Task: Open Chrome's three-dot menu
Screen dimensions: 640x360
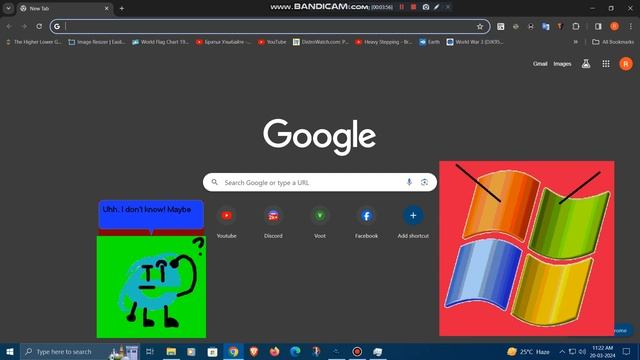Action: [631, 26]
